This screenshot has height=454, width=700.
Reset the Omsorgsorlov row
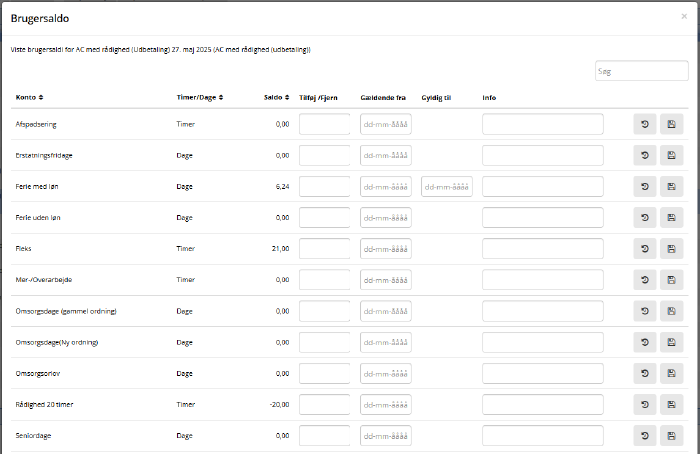click(645, 374)
